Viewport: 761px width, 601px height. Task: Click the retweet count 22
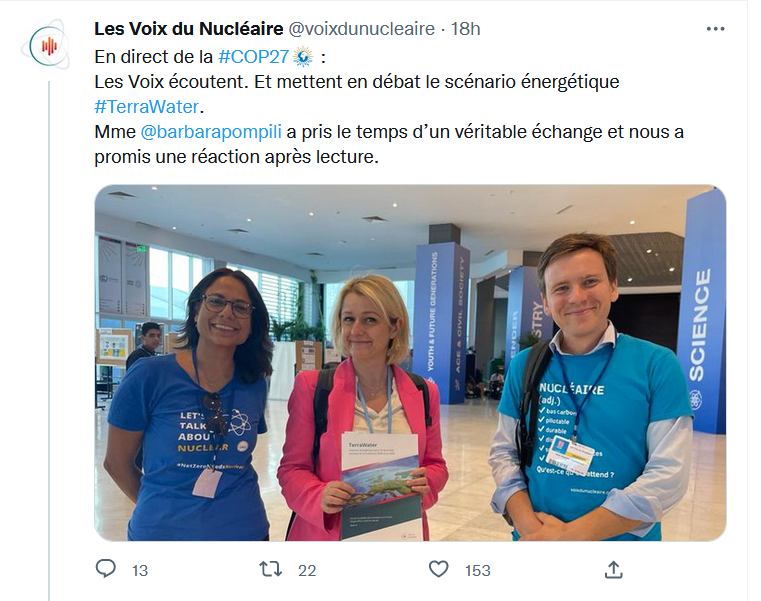[307, 570]
